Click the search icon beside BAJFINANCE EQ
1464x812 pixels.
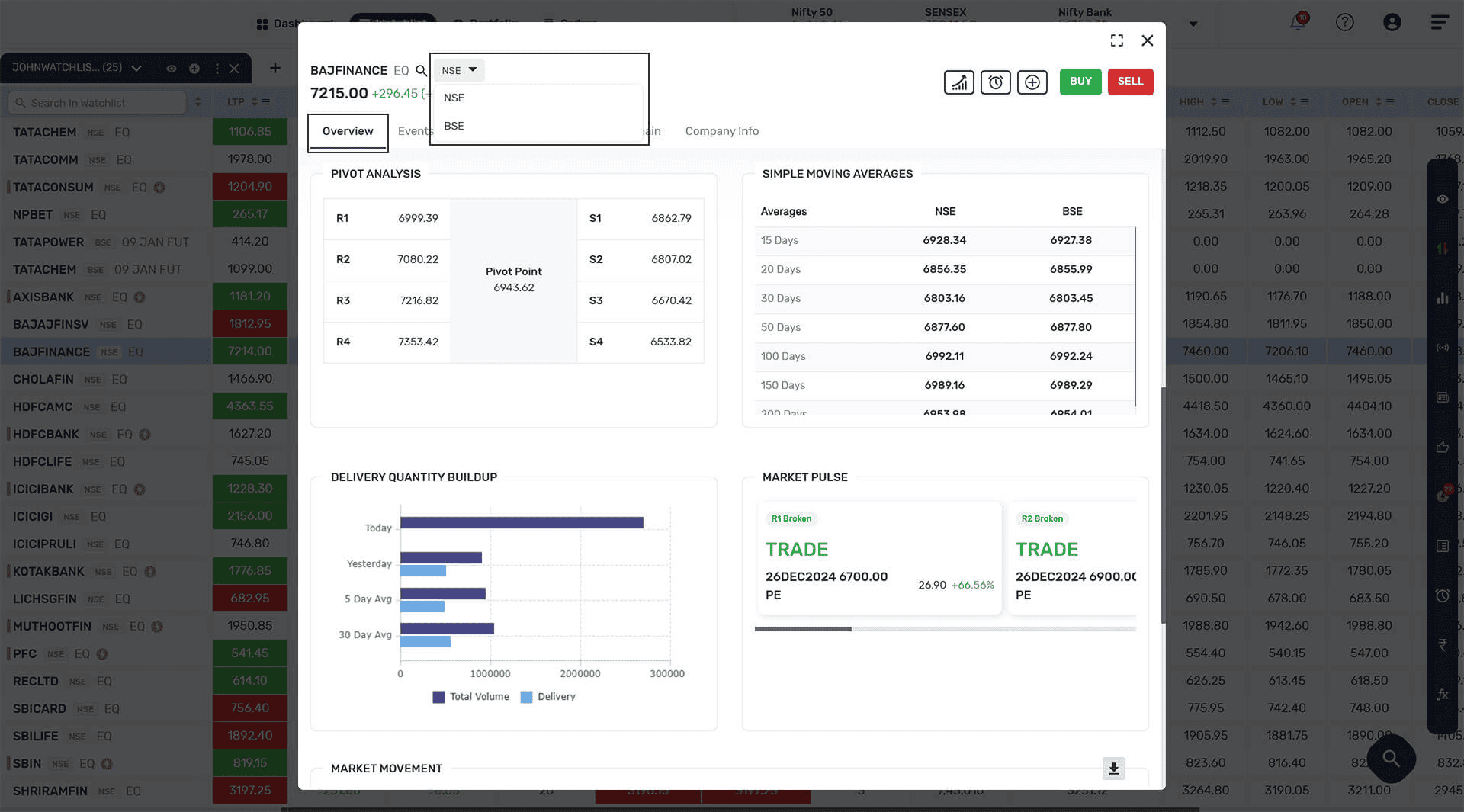(x=421, y=71)
